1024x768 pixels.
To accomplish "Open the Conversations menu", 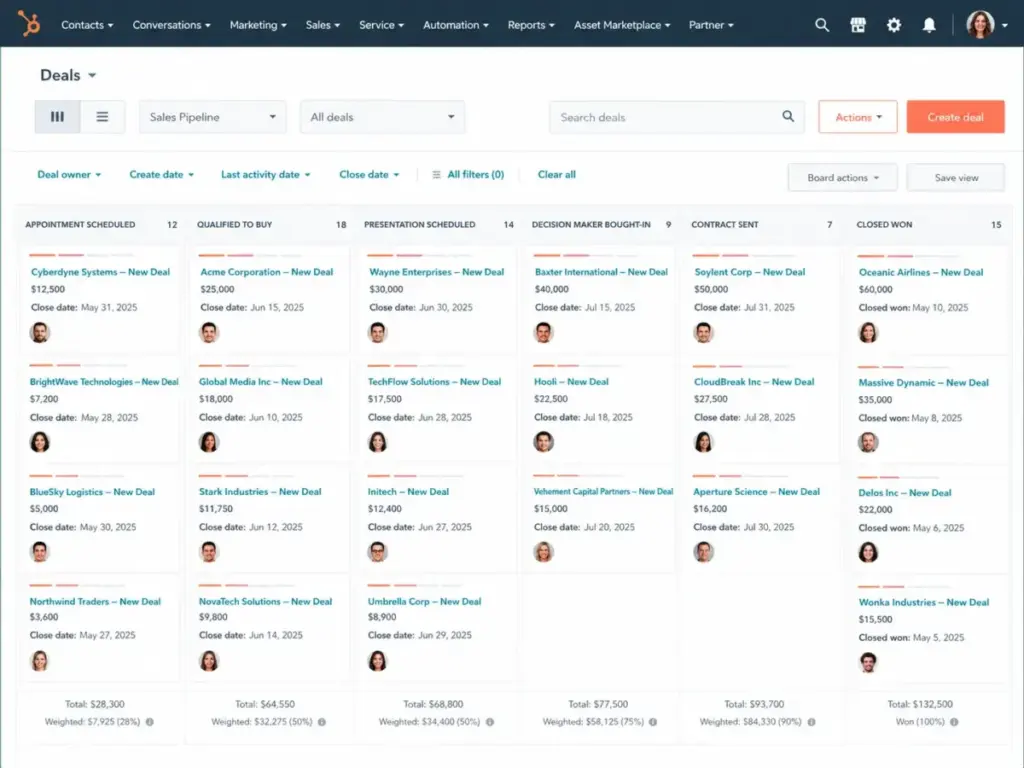I will click(171, 25).
